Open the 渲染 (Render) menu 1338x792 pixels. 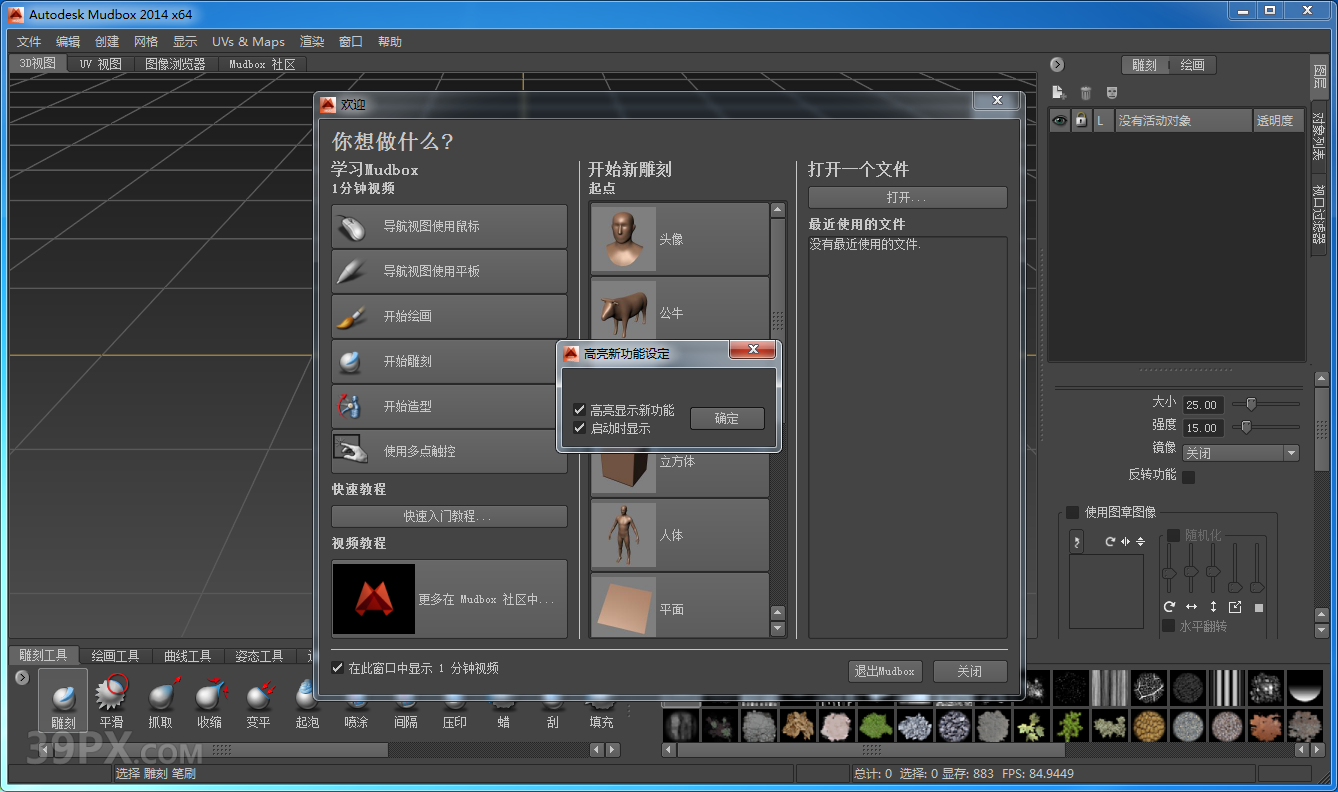pyautogui.click(x=311, y=41)
